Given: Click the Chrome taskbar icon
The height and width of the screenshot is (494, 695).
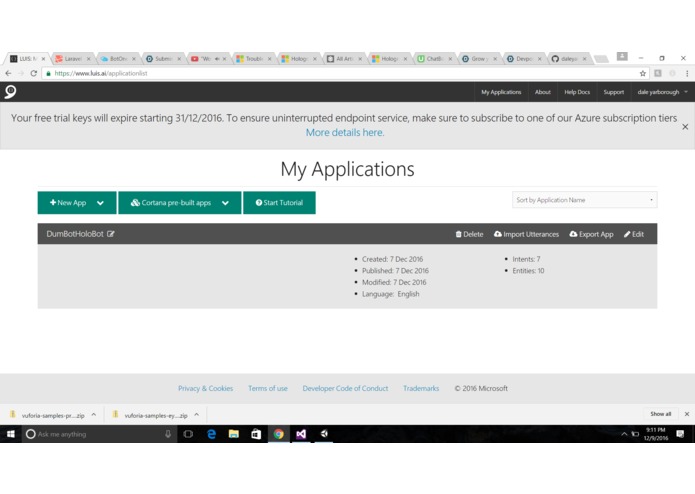Looking at the screenshot, I should pos(279,434).
